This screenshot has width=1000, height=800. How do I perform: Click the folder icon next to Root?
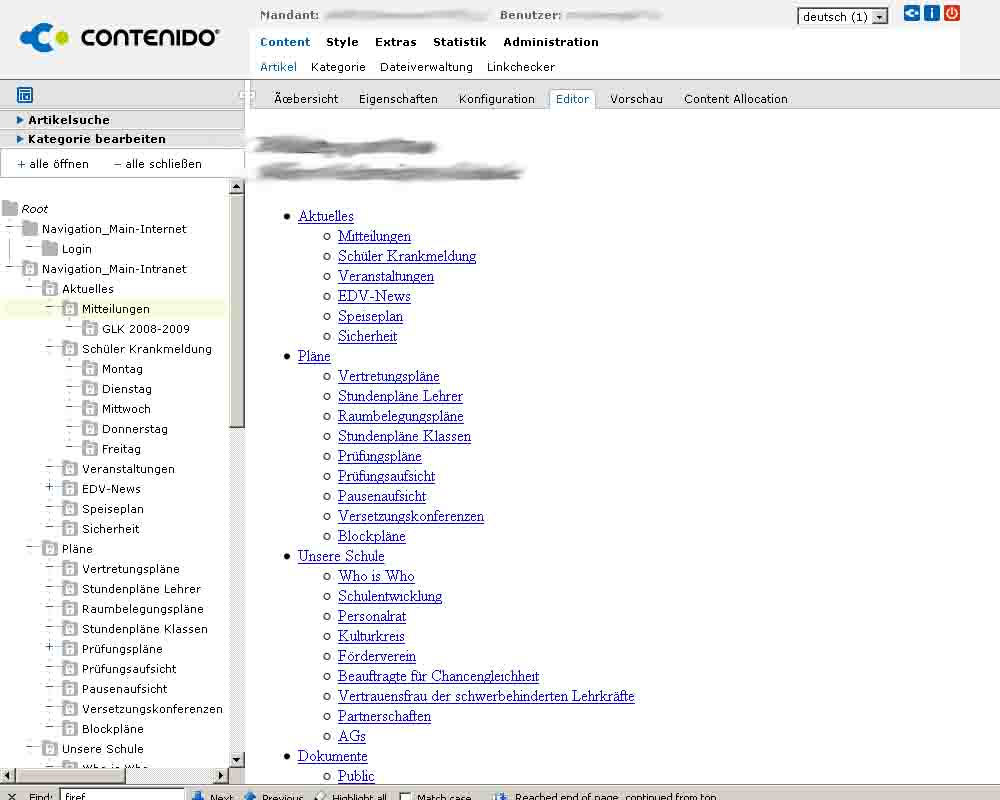click(10, 209)
